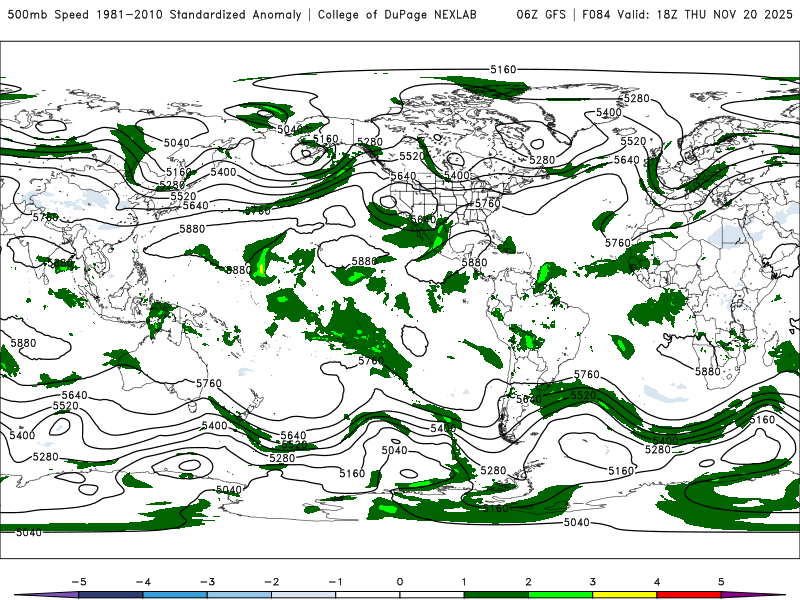Click the light blue -3 to -2 colorbar segment

(239, 595)
